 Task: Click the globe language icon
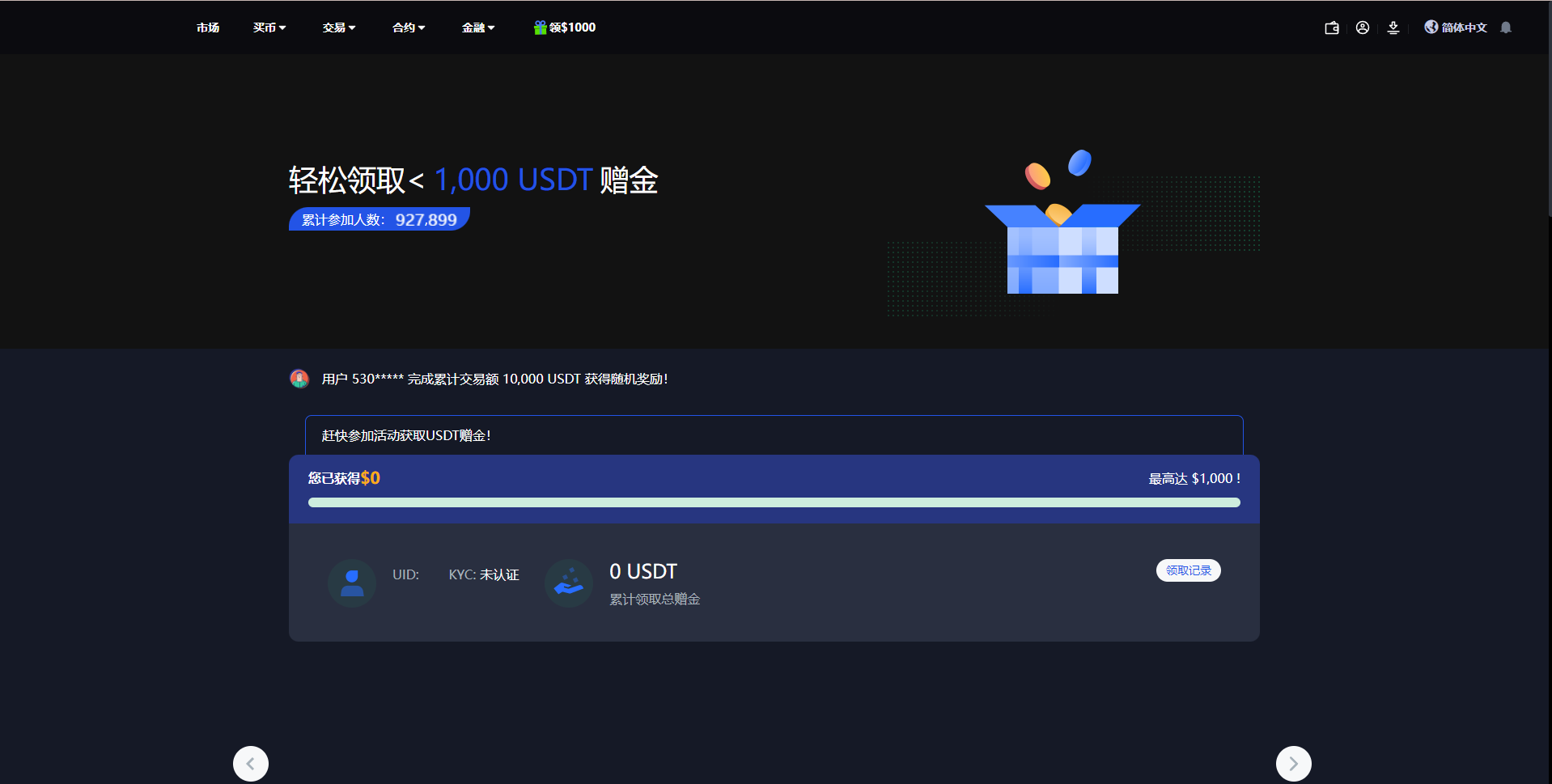[x=1431, y=27]
